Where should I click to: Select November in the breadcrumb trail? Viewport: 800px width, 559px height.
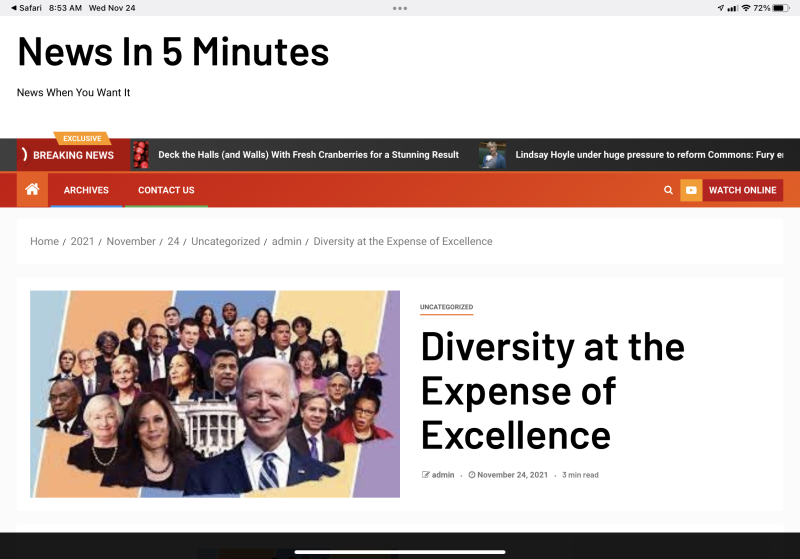[x=131, y=241]
